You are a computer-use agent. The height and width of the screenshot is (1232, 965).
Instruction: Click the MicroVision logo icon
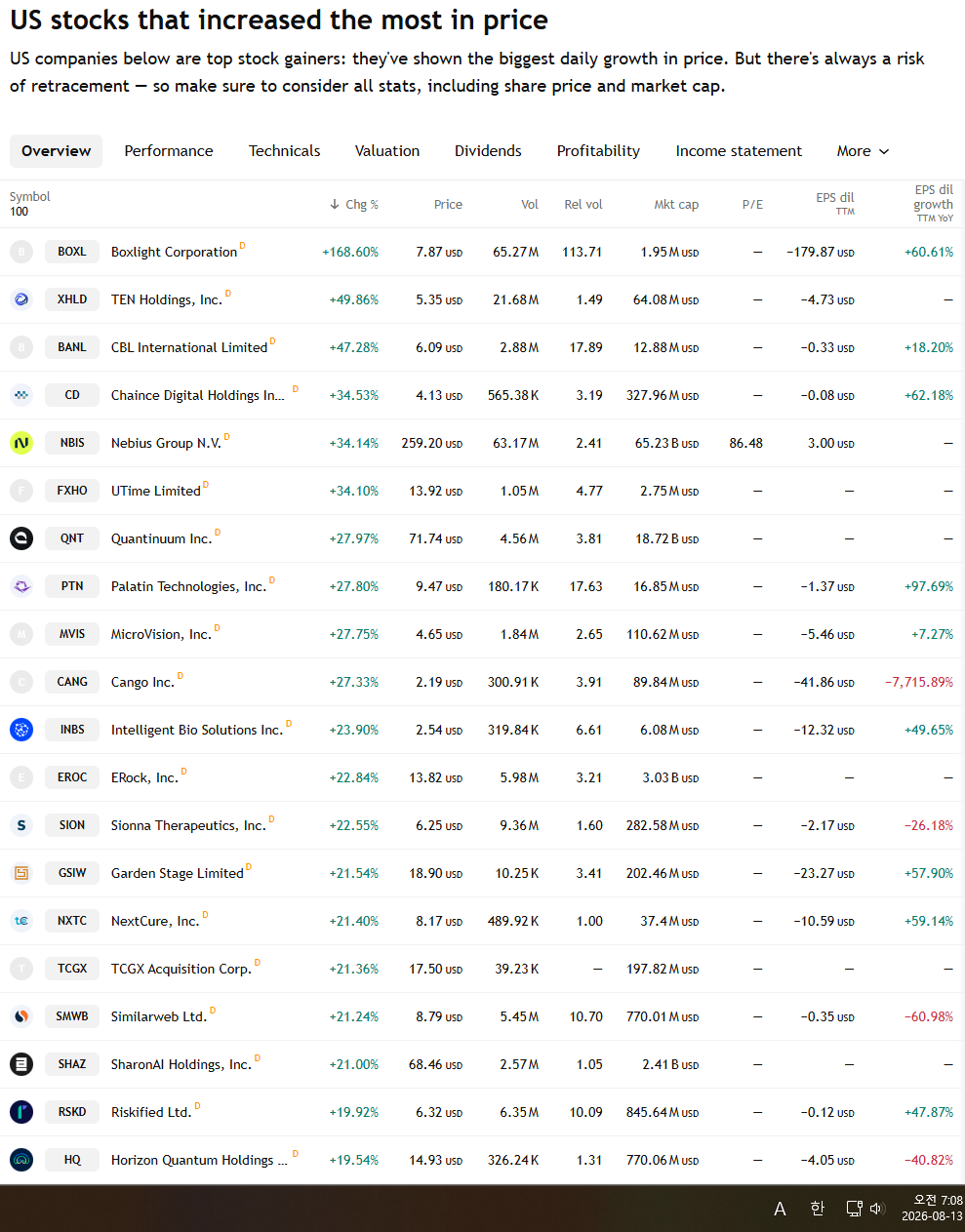21,634
